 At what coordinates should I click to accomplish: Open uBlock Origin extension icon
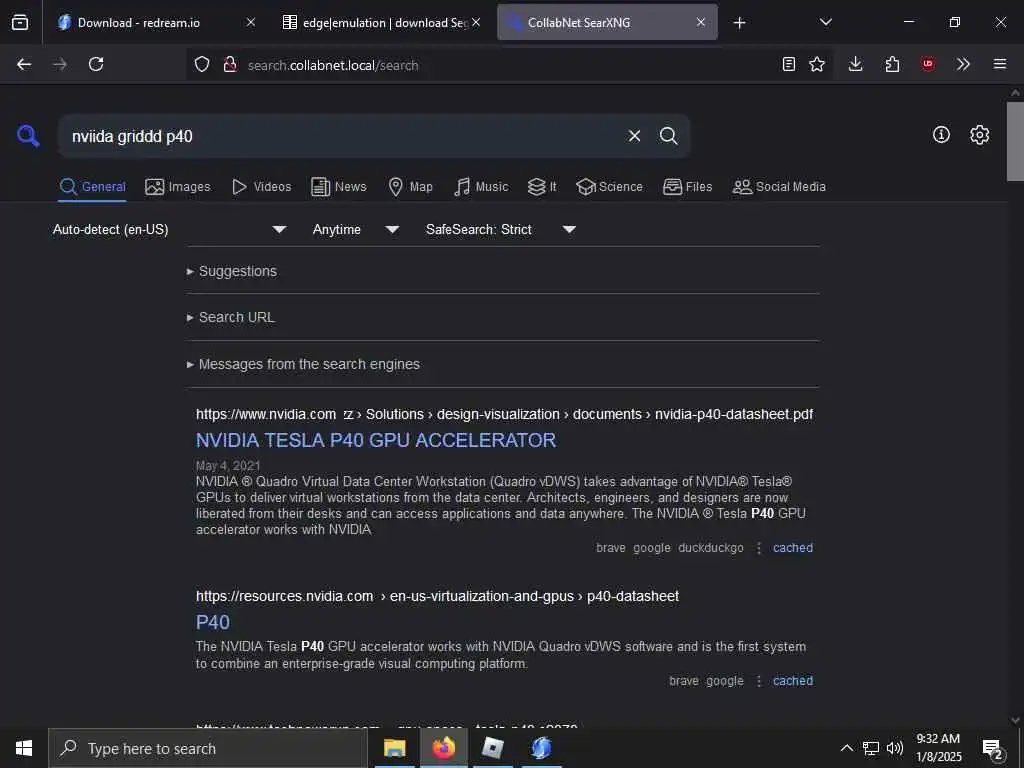point(928,64)
